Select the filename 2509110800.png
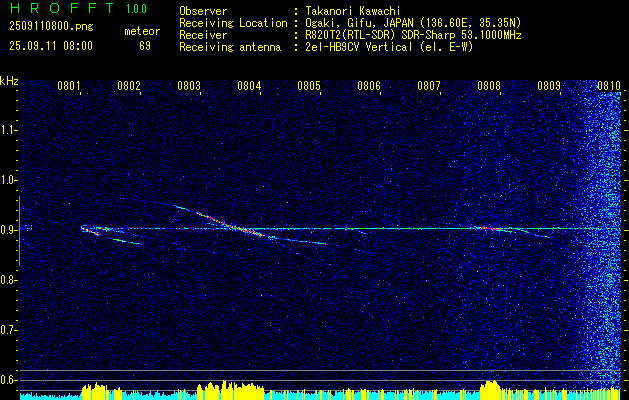Image resolution: width=629 pixels, height=400 pixels. pyautogui.click(x=51, y=27)
